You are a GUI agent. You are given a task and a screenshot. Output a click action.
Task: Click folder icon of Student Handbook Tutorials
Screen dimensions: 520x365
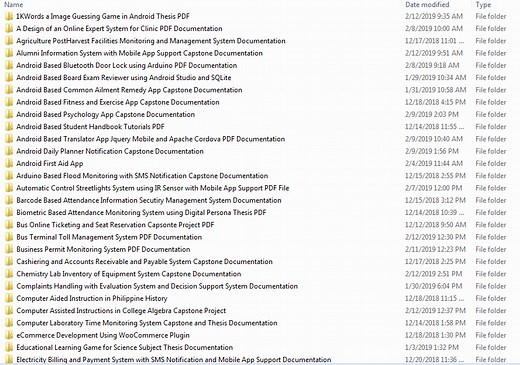(9, 127)
